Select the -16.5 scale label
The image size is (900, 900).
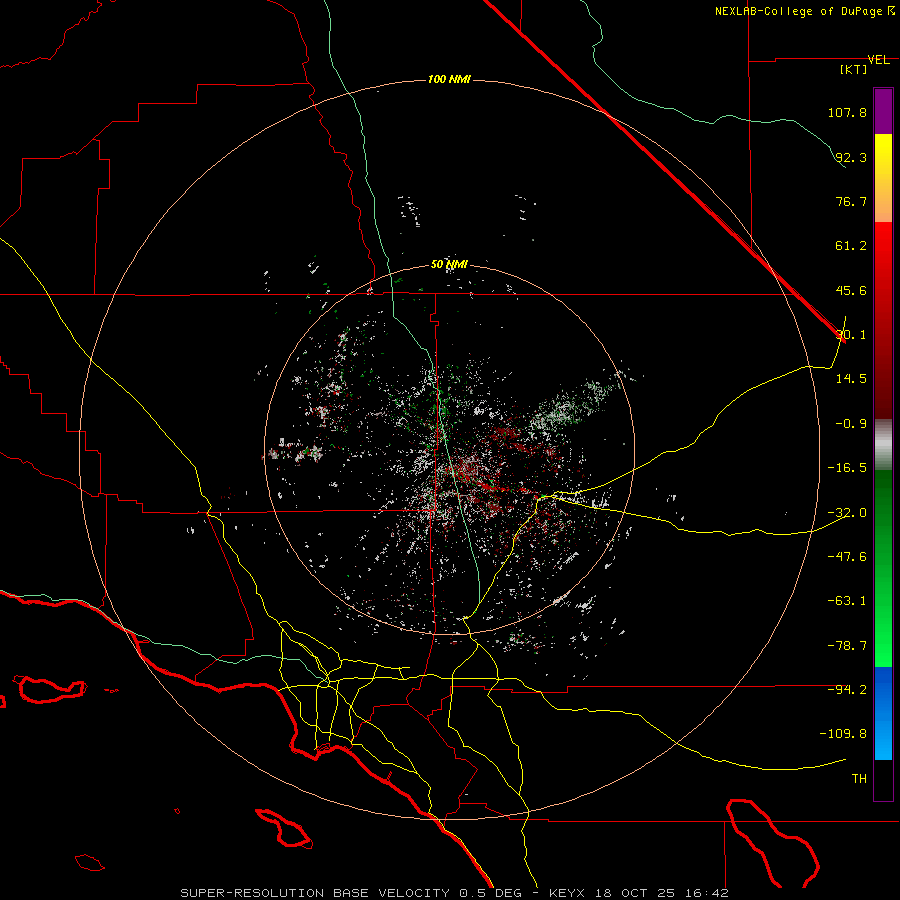[847, 468]
